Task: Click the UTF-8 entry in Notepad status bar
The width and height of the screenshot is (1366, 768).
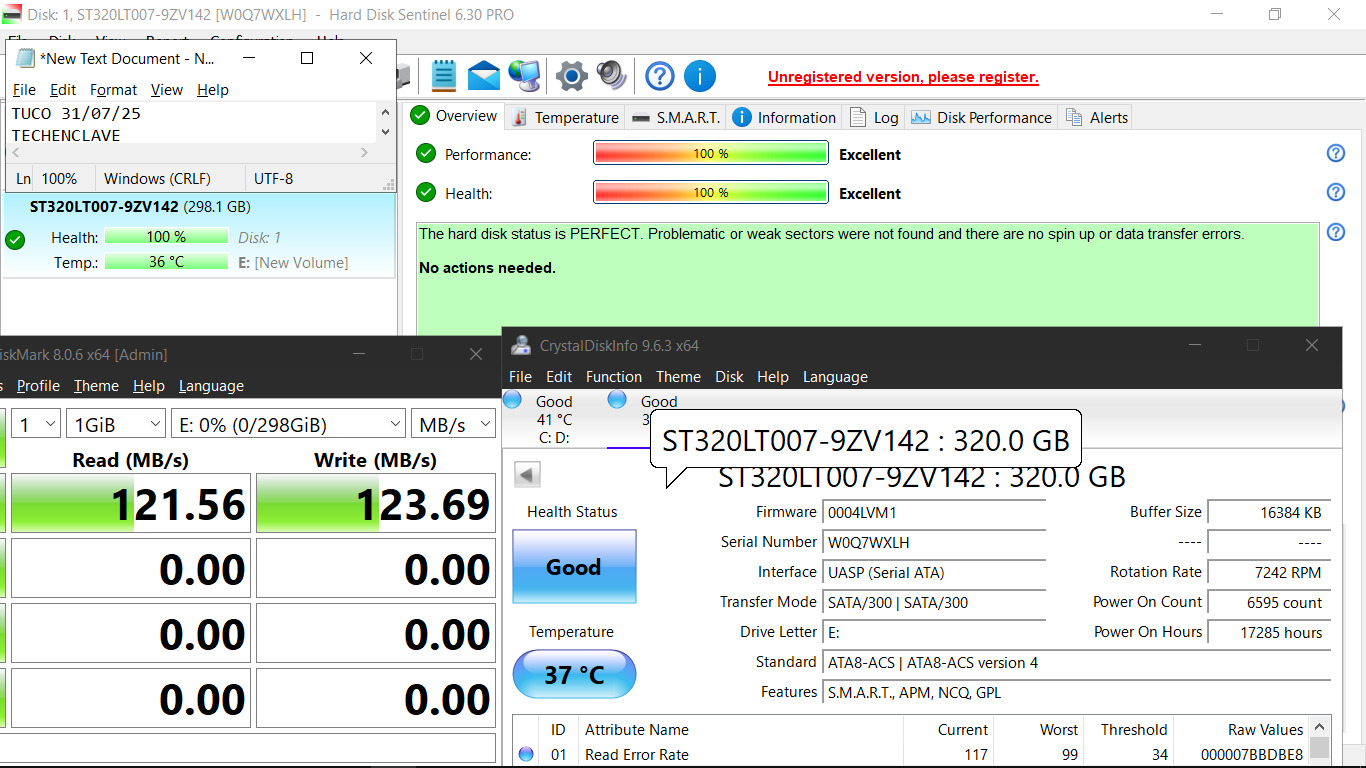Action: pos(273,178)
